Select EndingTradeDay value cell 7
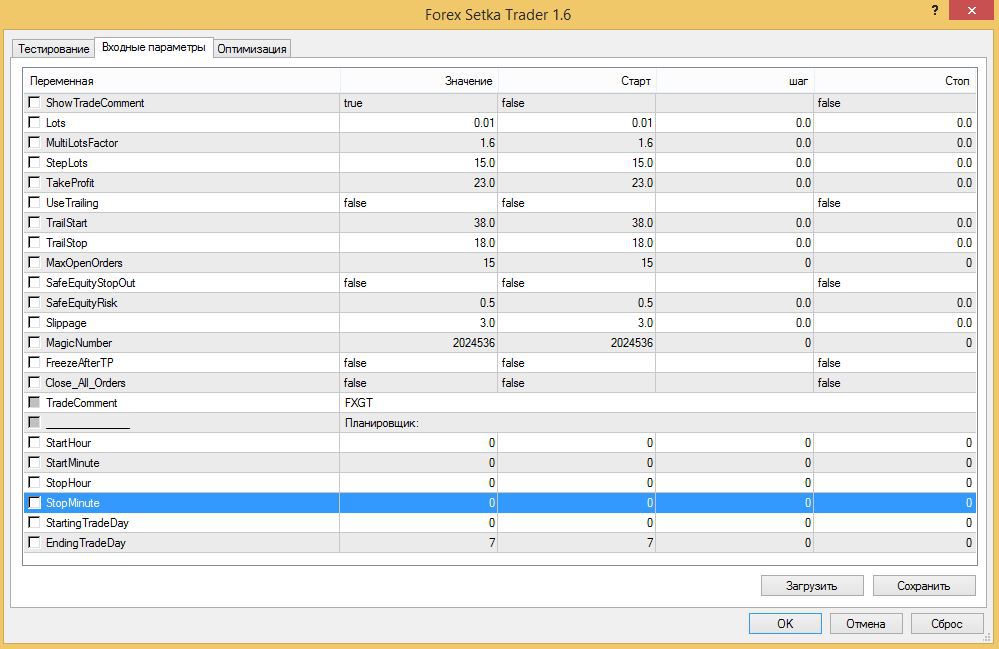 tap(419, 543)
